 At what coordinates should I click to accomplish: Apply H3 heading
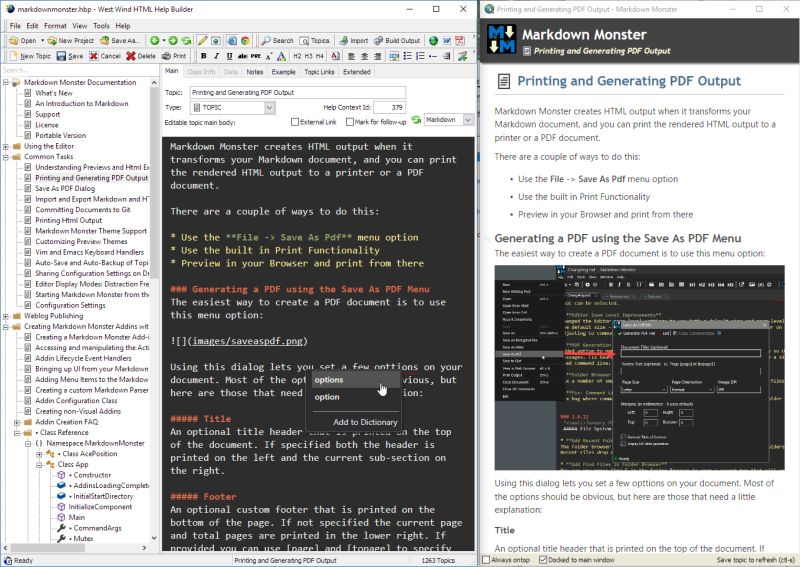pyautogui.click(x=309, y=56)
